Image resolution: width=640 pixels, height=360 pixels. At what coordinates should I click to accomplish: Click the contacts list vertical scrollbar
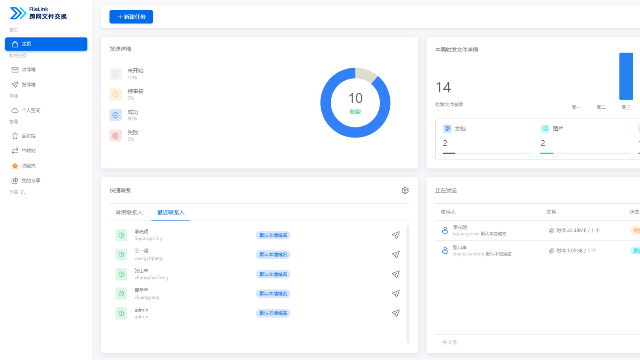pyautogui.click(x=407, y=284)
